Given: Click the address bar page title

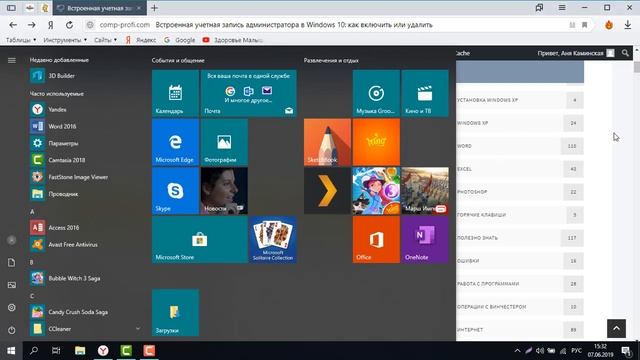Looking at the screenshot, I should pyautogui.click(x=294, y=25).
